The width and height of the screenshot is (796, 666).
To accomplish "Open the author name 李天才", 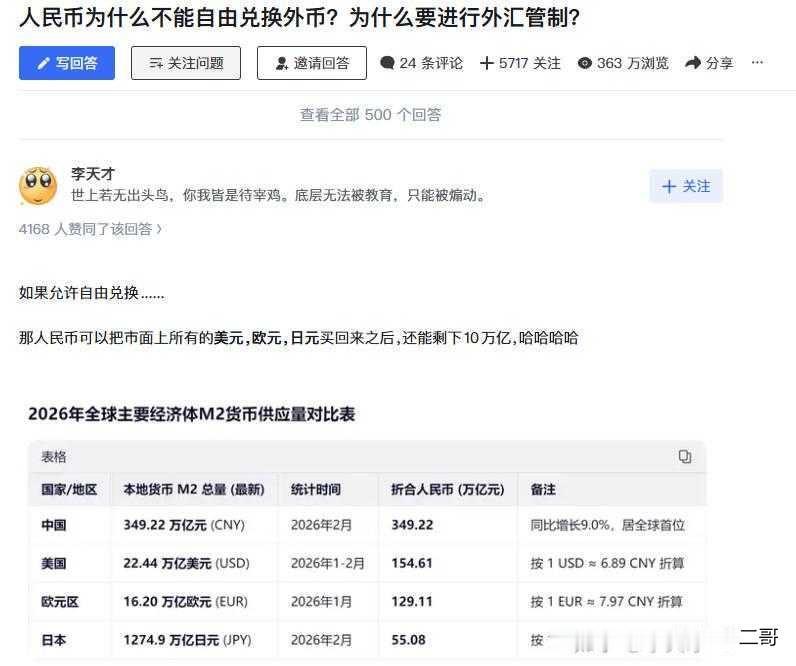I will coord(92,174).
